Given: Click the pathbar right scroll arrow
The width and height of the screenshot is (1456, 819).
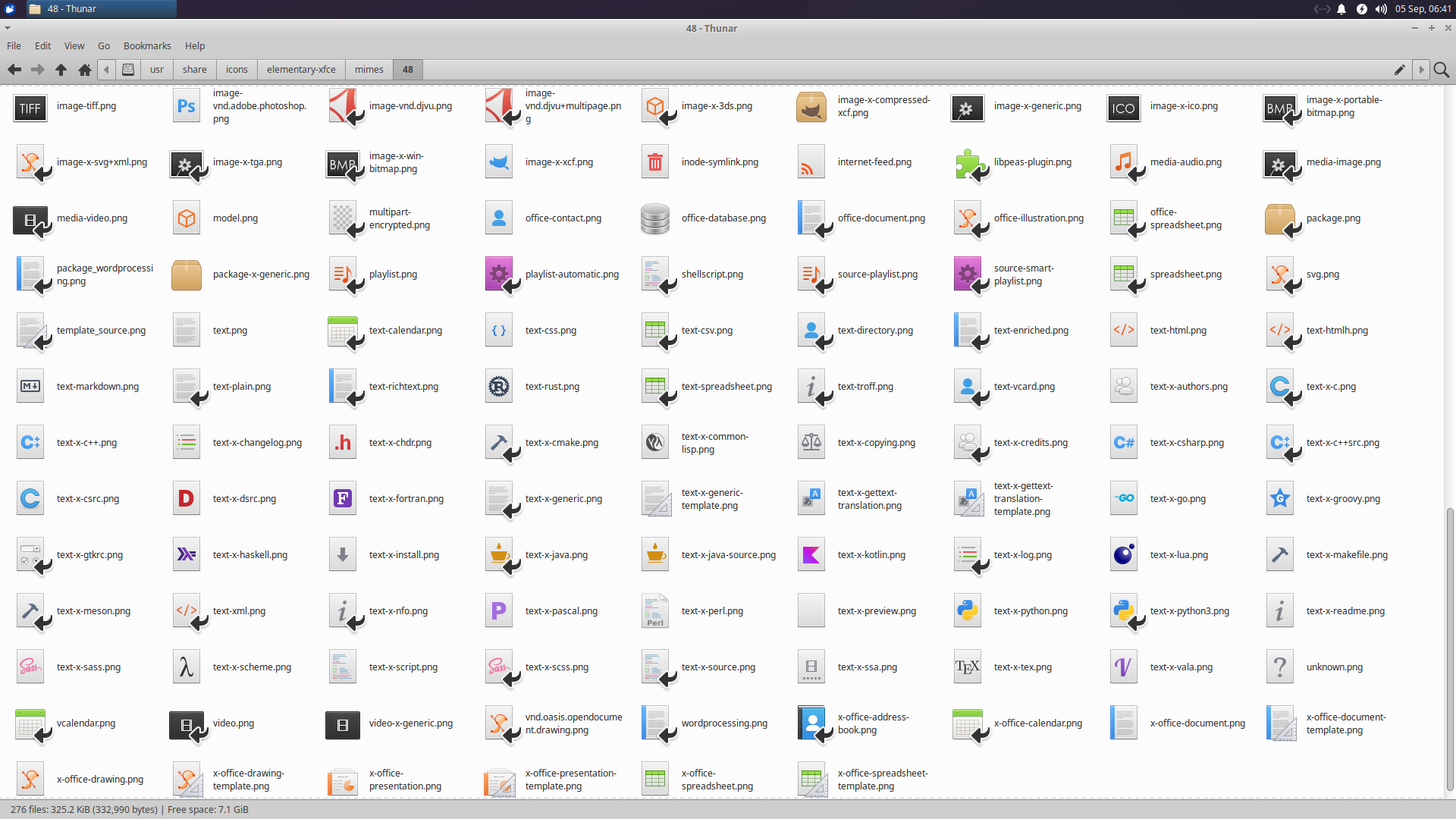Looking at the screenshot, I should 1421,69.
